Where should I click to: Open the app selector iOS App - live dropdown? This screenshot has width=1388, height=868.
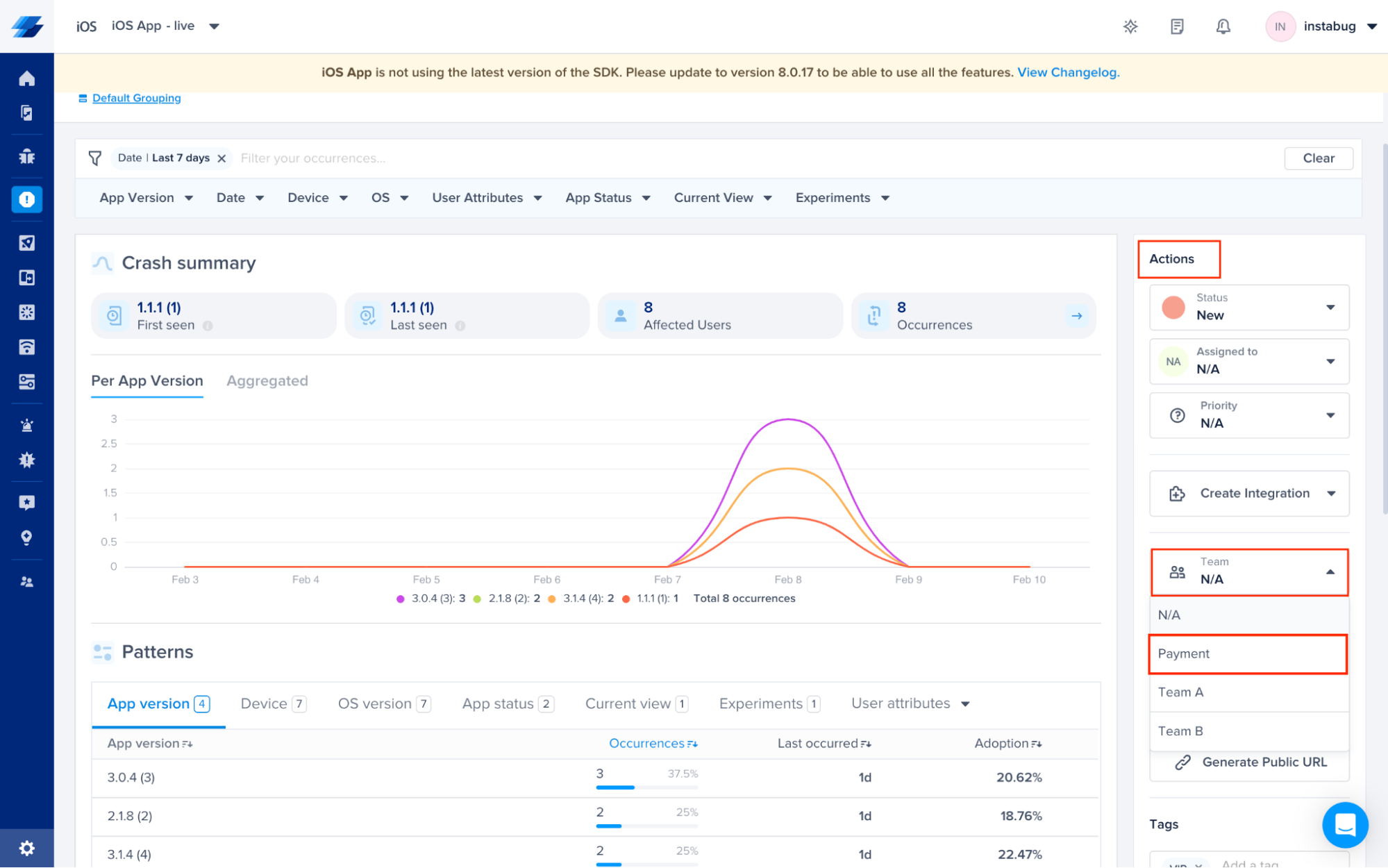(165, 26)
